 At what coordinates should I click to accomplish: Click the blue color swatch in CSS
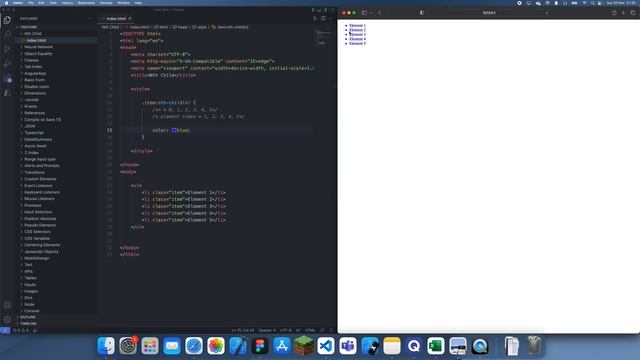174,130
